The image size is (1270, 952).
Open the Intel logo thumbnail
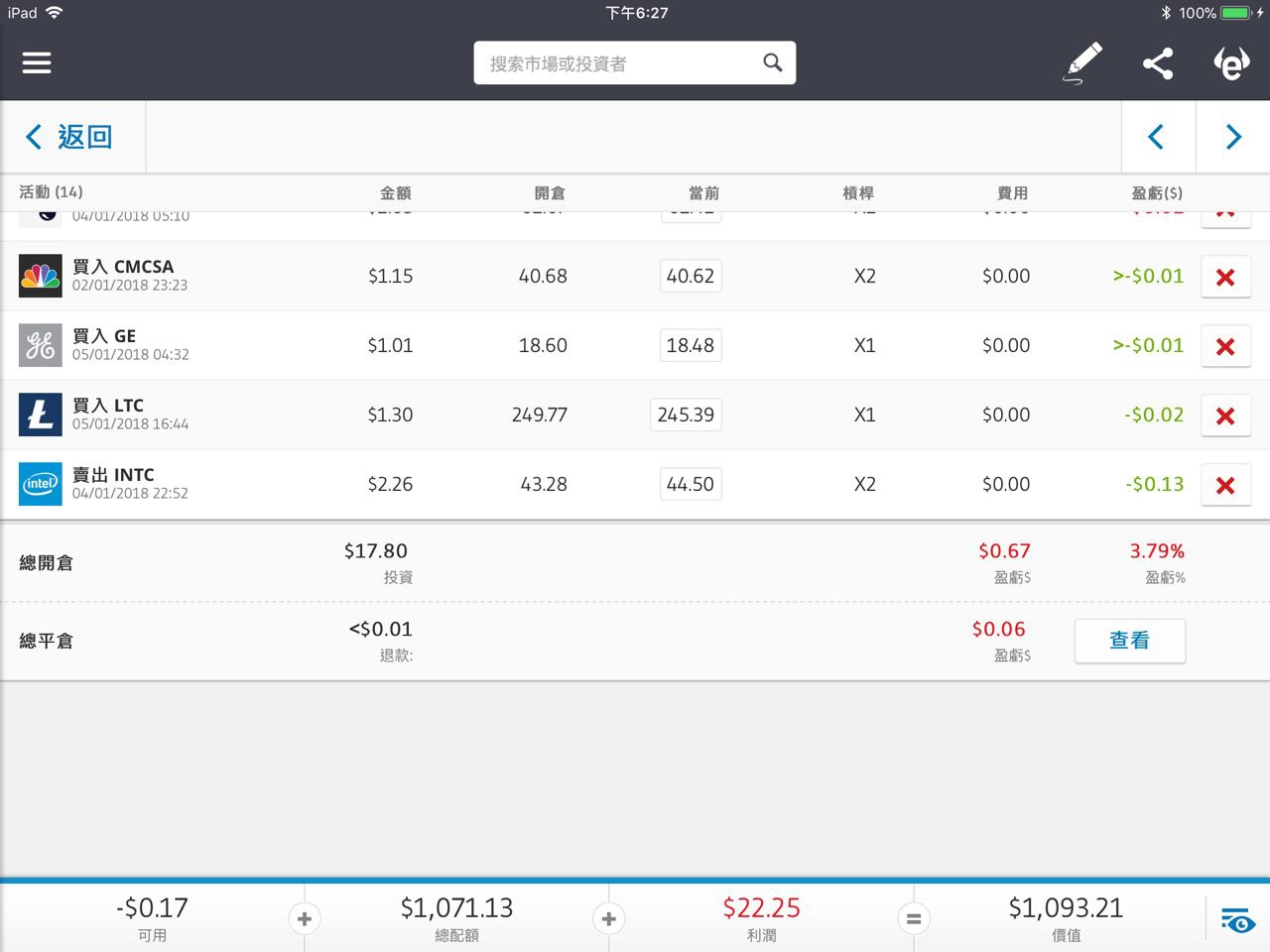(41, 484)
